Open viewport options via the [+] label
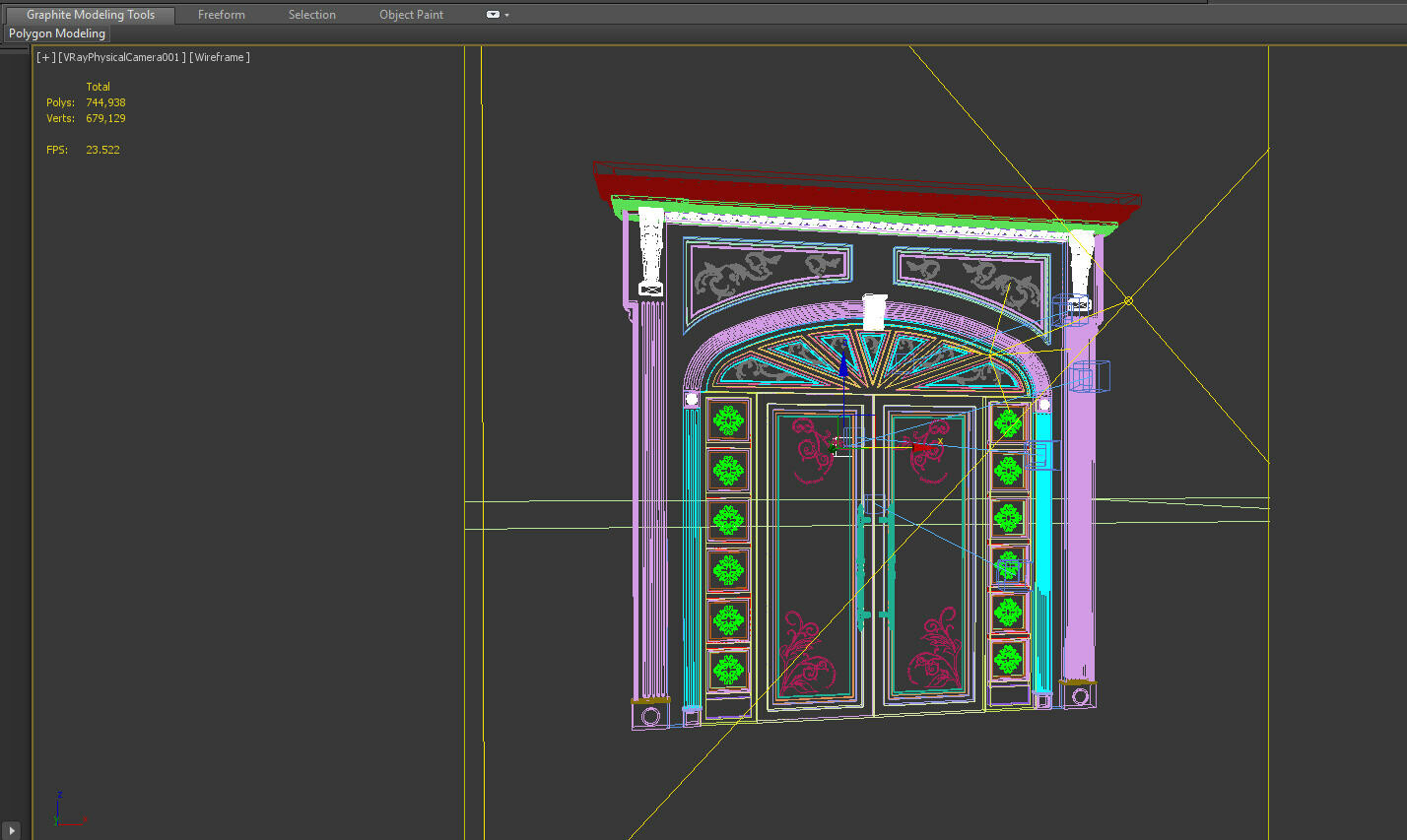1407x840 pixels. [45, 57]
